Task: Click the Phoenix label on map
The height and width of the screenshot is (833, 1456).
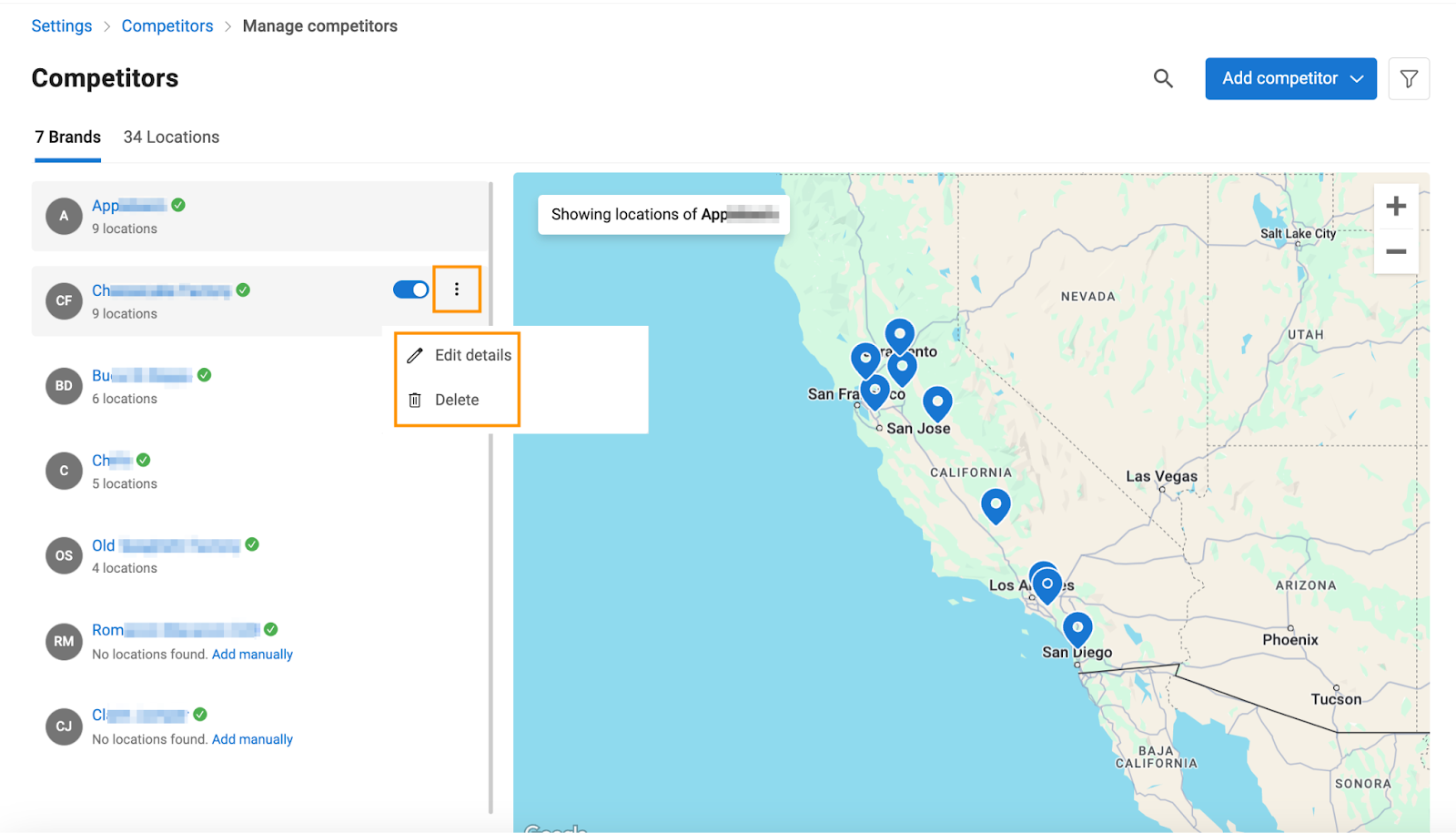Action: tap(1289, 640)
